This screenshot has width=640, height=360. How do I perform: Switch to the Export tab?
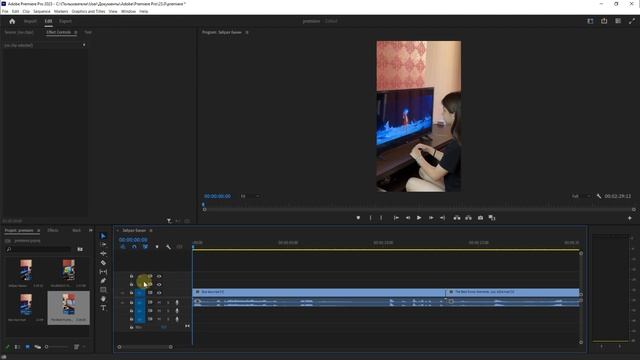point(65,21)
